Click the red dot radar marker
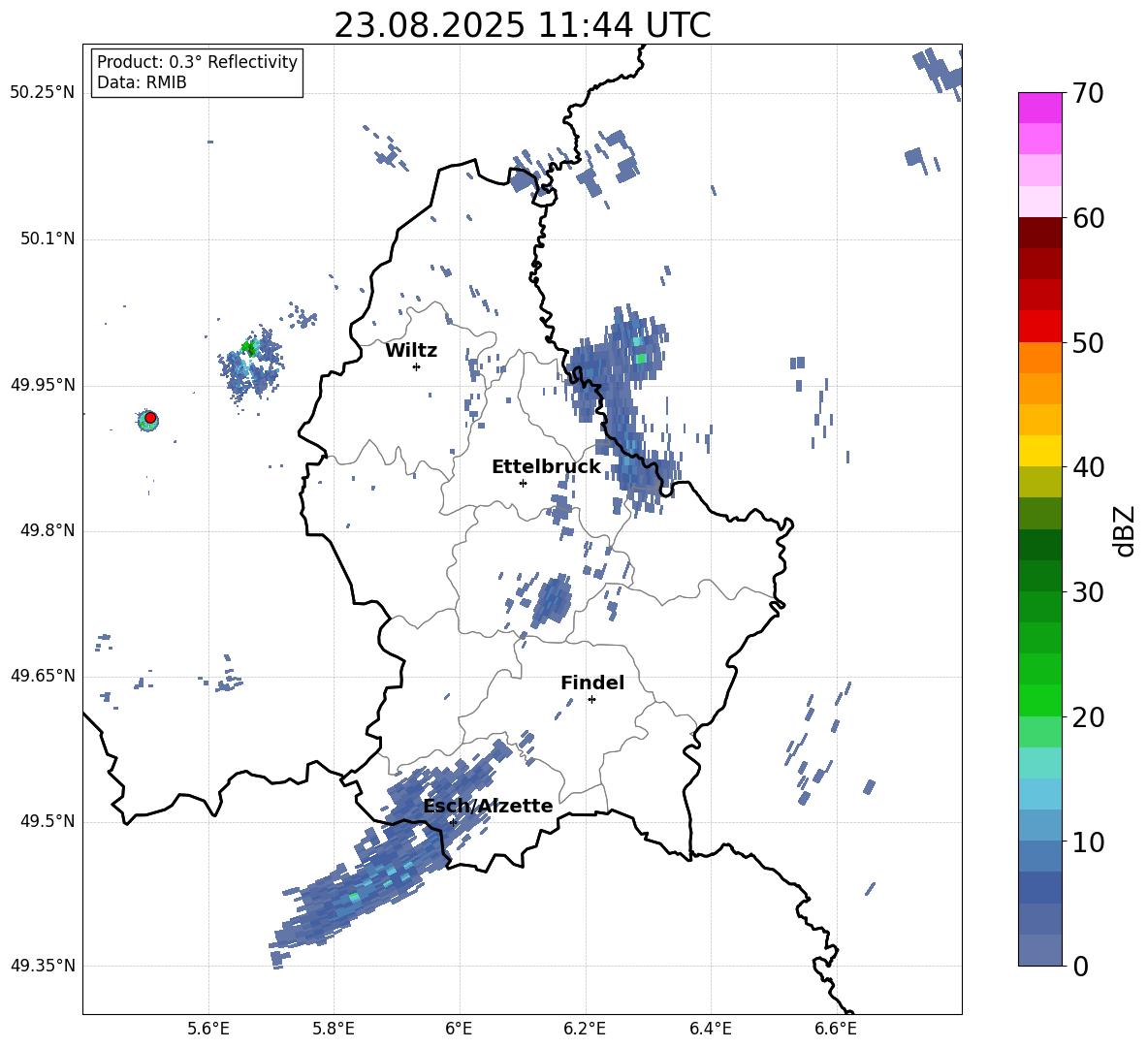This screenshot has height=1048, width=1148. pyautogui.click(x=150, y=418)
